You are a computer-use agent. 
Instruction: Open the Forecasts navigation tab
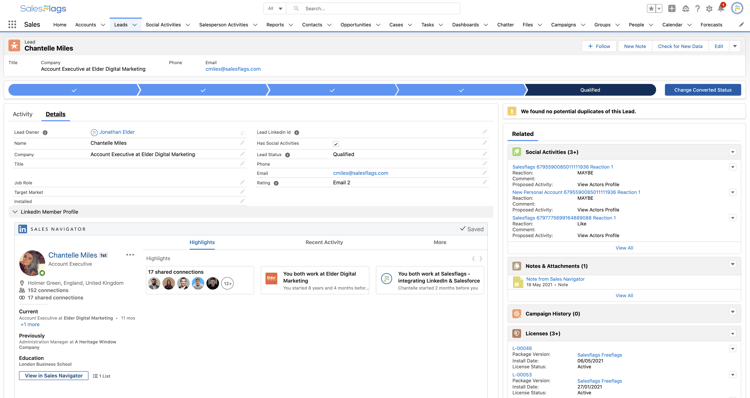click(x=711, y=25)
